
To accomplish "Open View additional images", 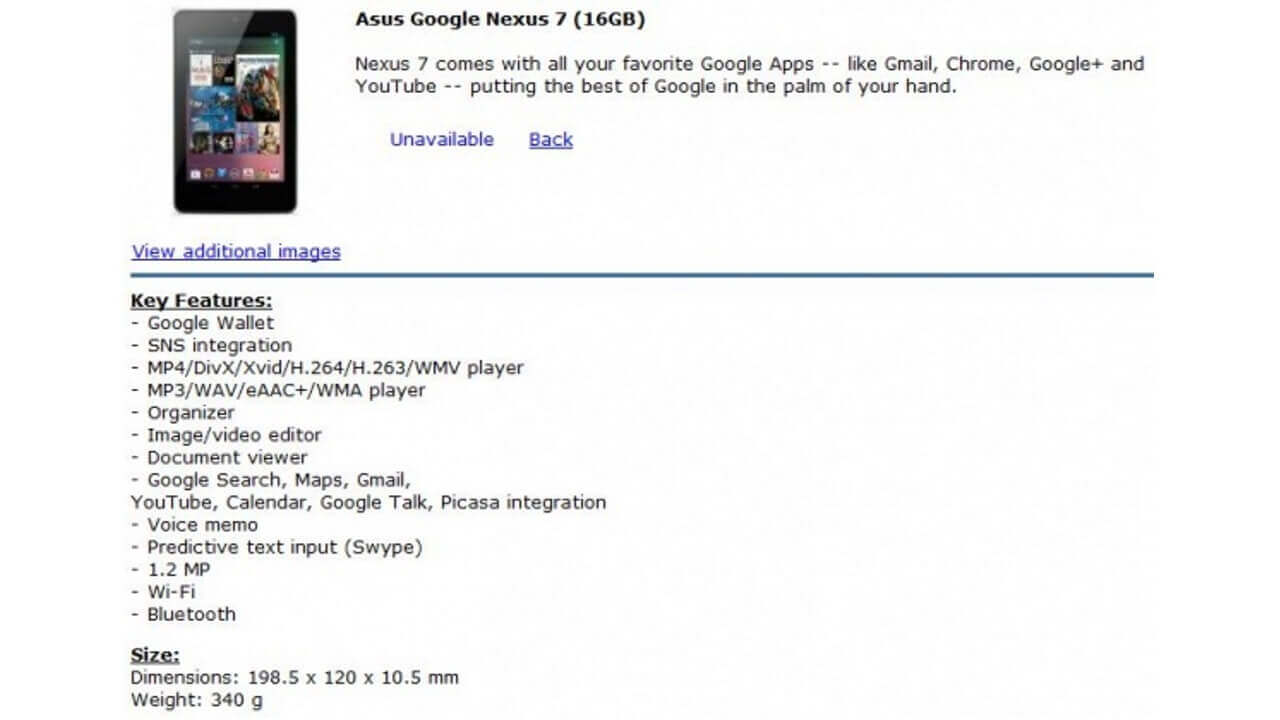I will click(235, 251).
